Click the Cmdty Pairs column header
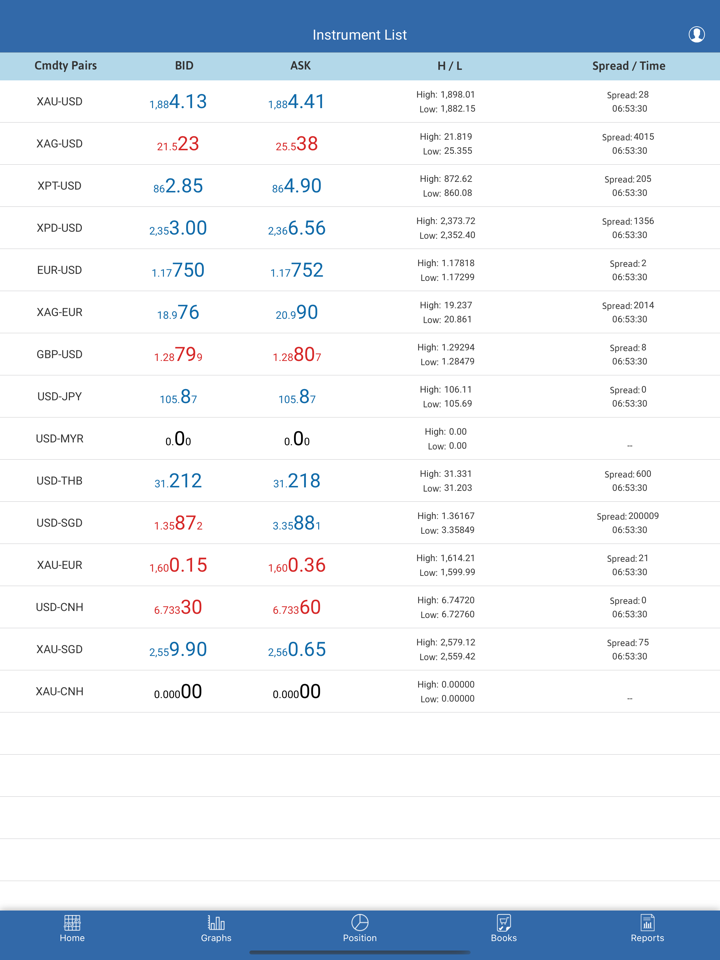This screenshot has width=720, height=960. coord(65,66)
